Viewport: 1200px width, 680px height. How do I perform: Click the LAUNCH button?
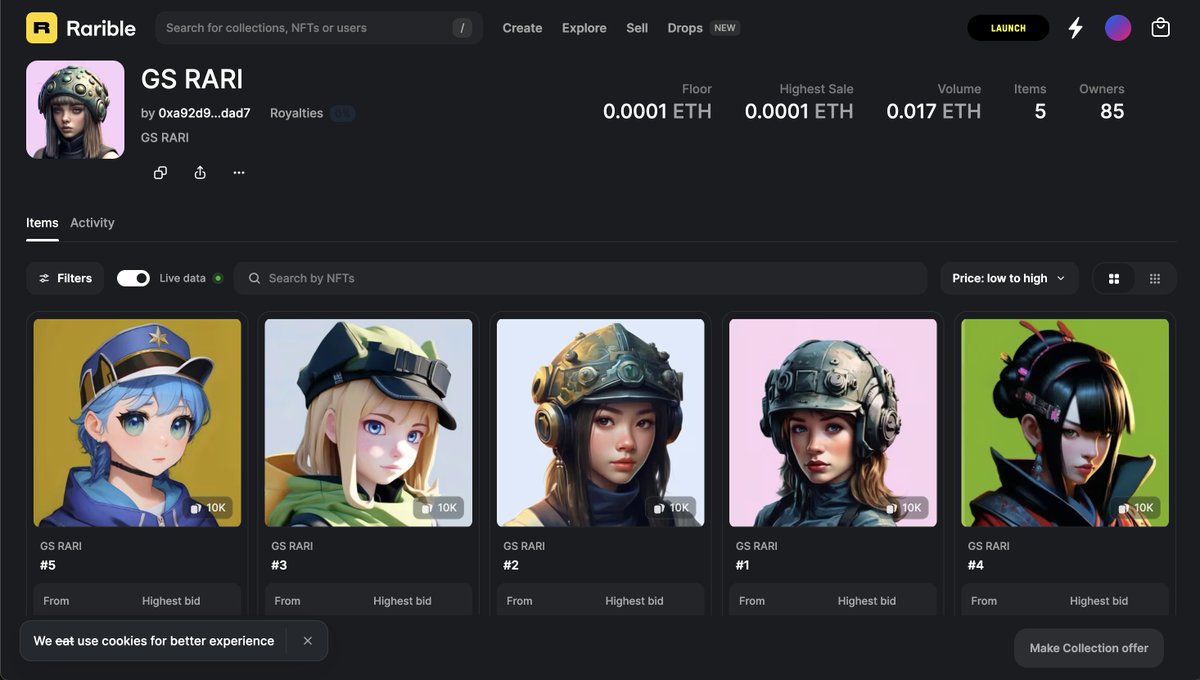click(x=1008, y=28)
